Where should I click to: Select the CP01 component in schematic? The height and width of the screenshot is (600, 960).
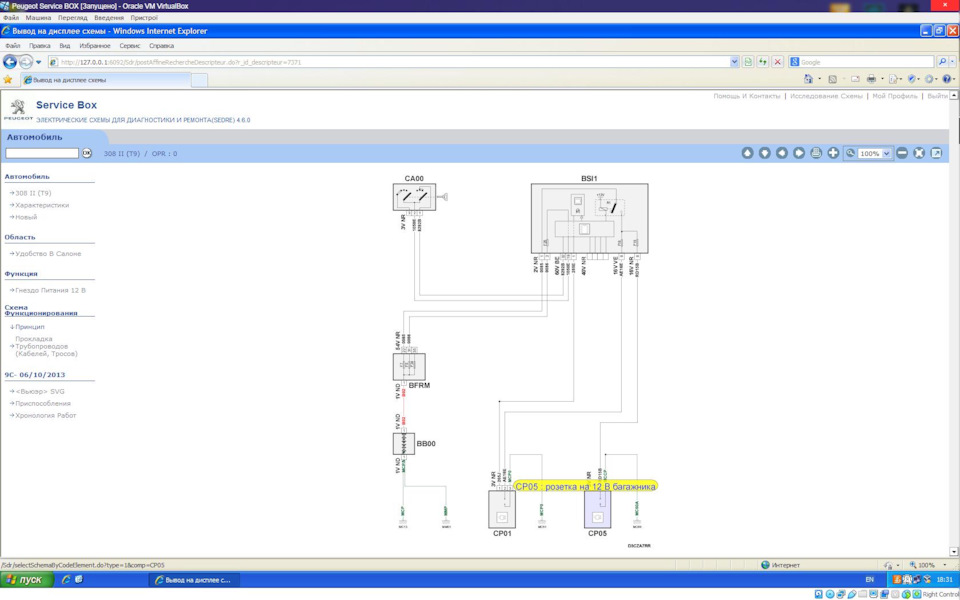pyautogui.click(x=501, y=509)
